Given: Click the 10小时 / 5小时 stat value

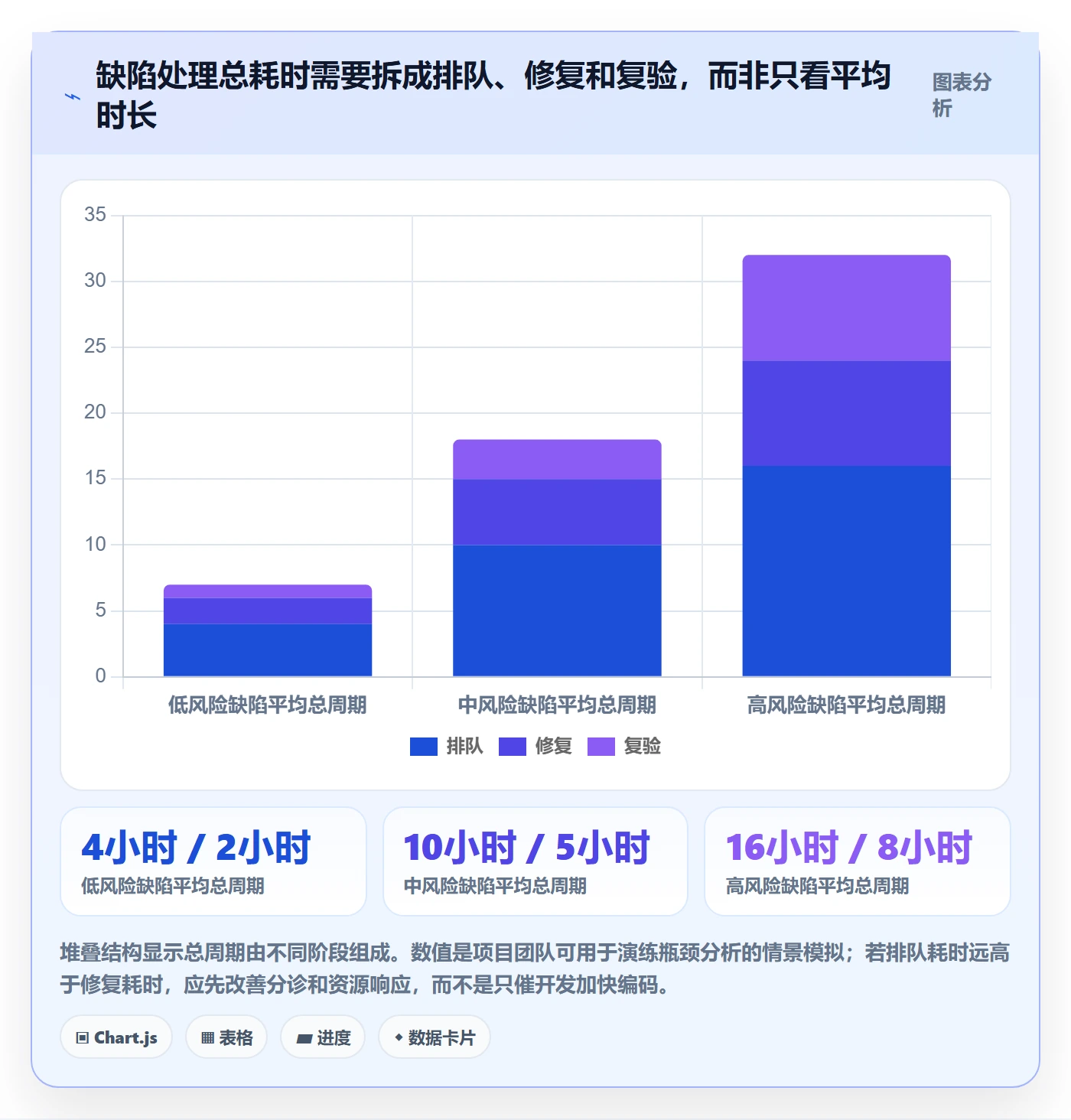Looking at the screenshot, I should coord(526,848).
